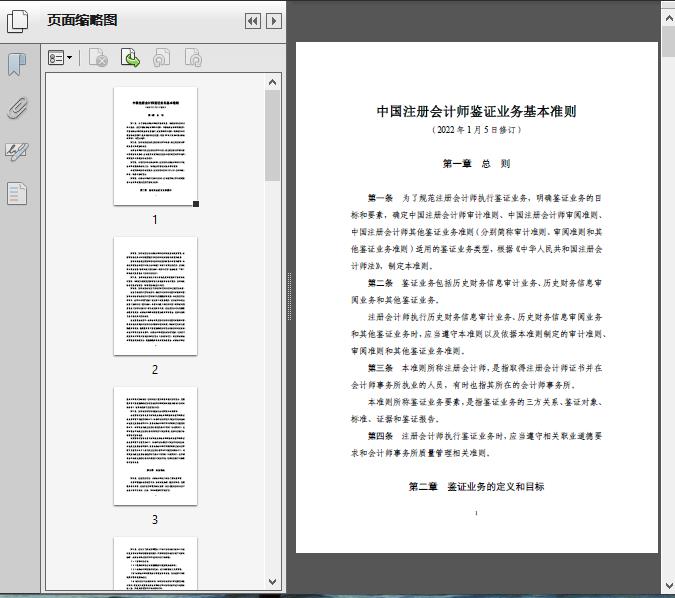
Task: Click the right arrow panel button
Action: pyautogui.click(x=274, y=21)
